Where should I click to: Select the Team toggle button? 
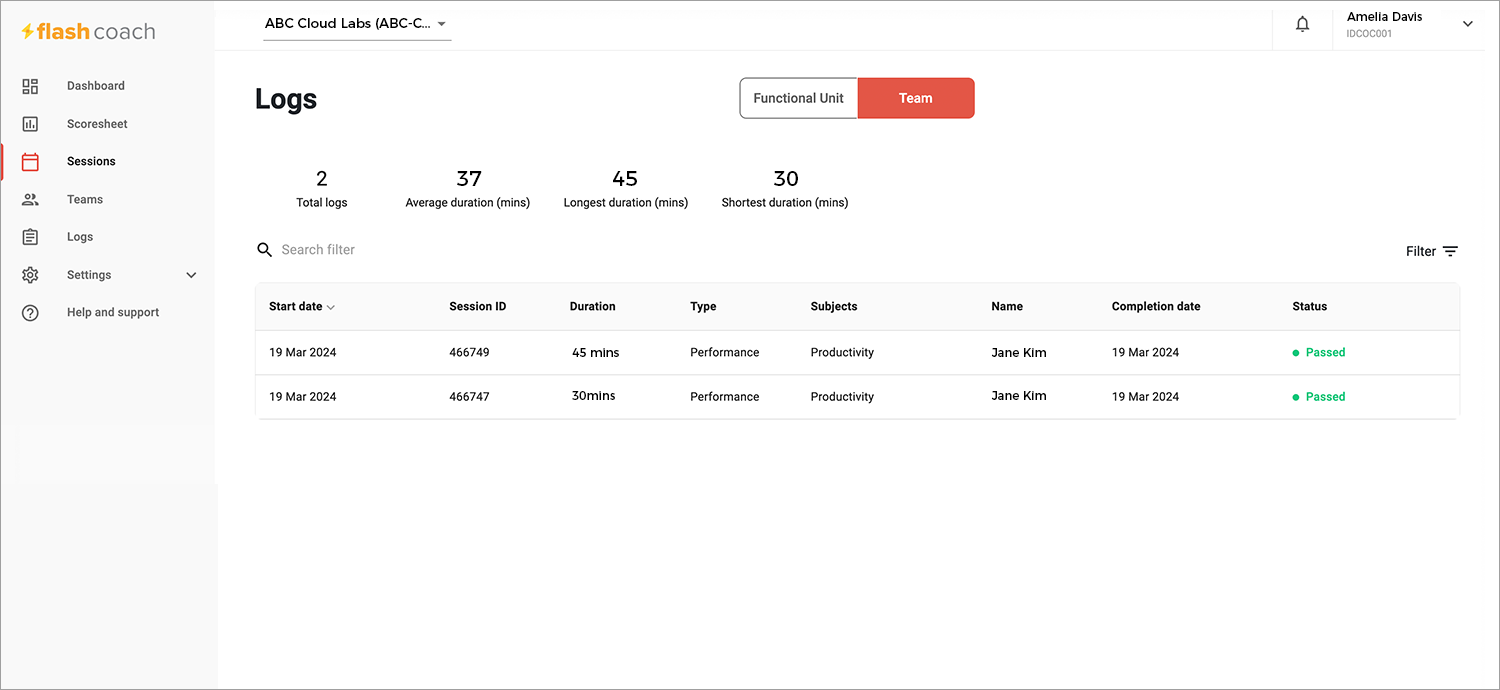[916, 98]
